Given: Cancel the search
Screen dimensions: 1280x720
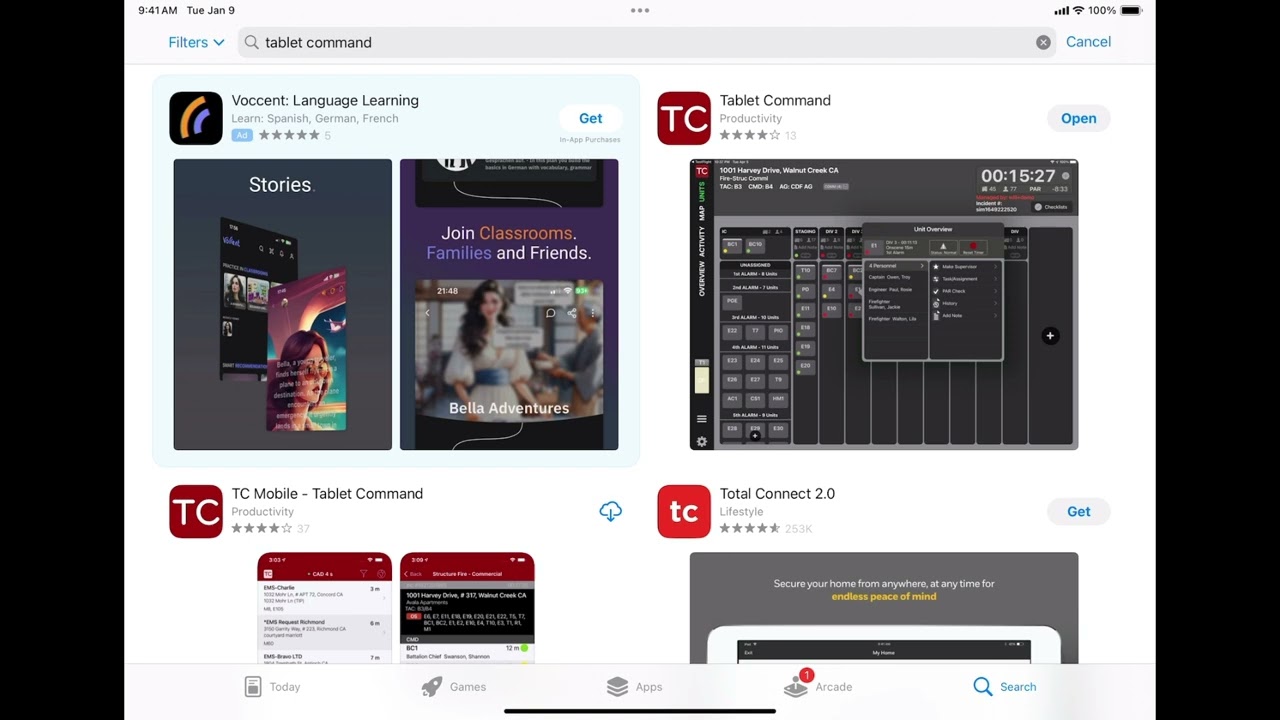Looking at the screenshot, I should click(1088, 42).
